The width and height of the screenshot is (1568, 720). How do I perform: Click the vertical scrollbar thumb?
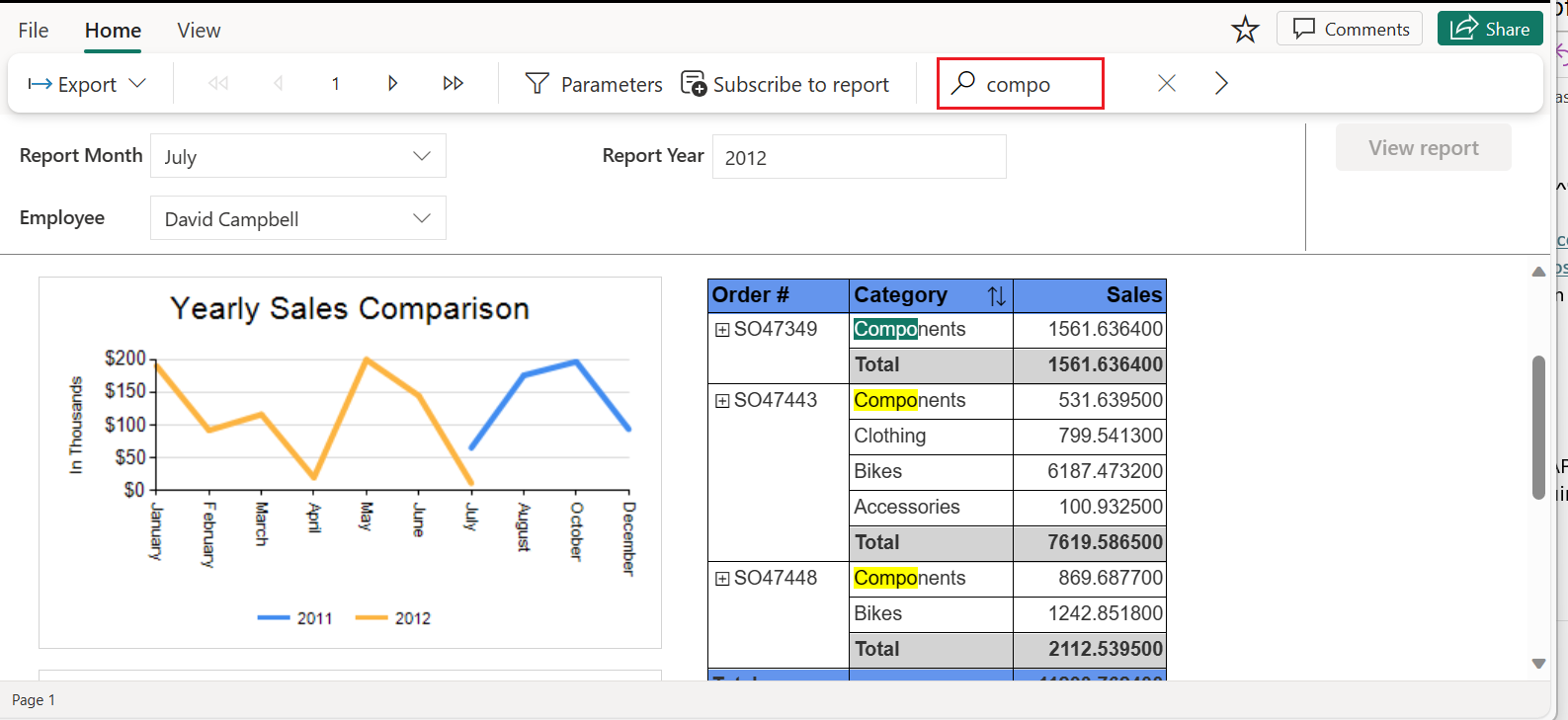click(x=1538, y=427)
